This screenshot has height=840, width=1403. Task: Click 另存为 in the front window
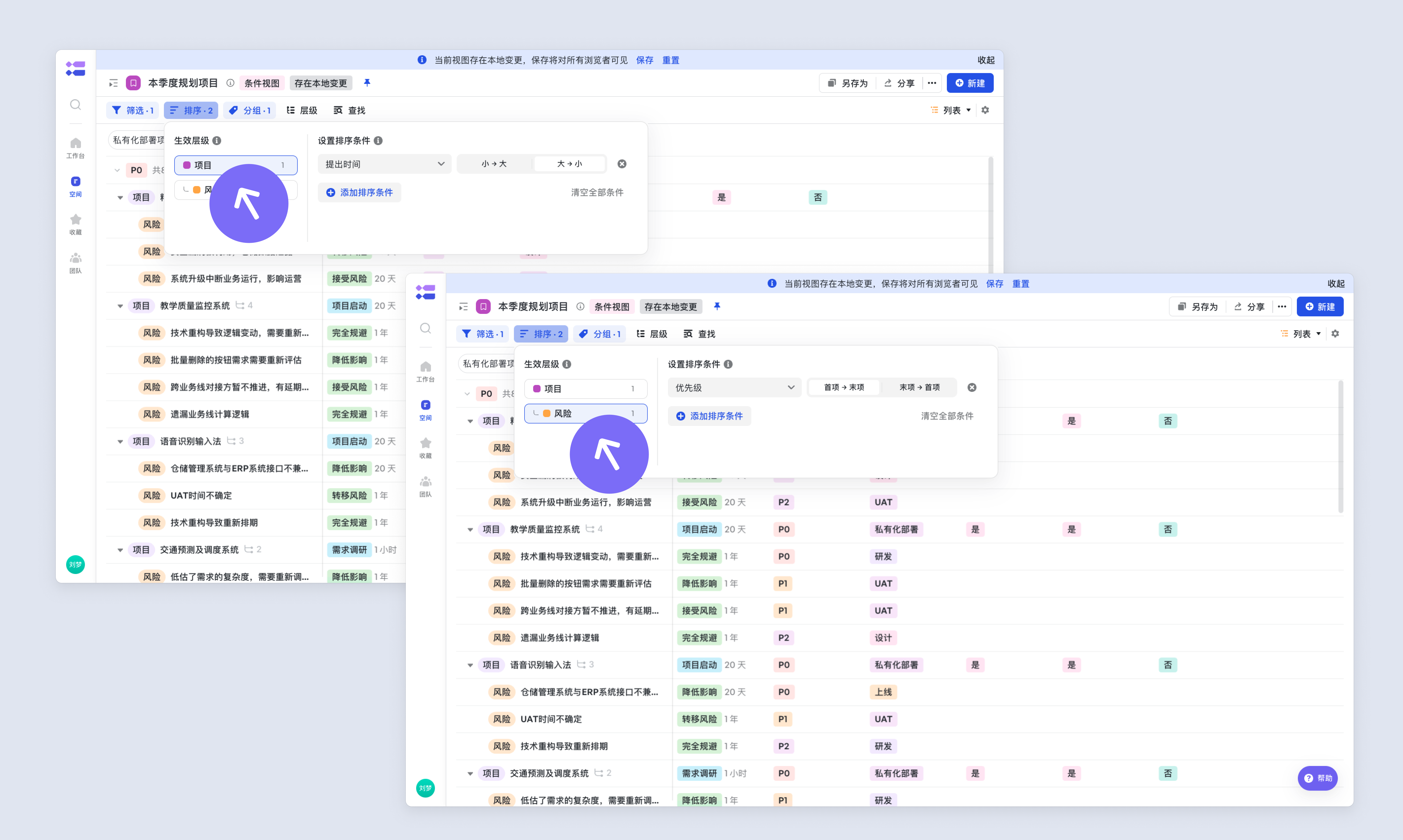click(1197, 307)
